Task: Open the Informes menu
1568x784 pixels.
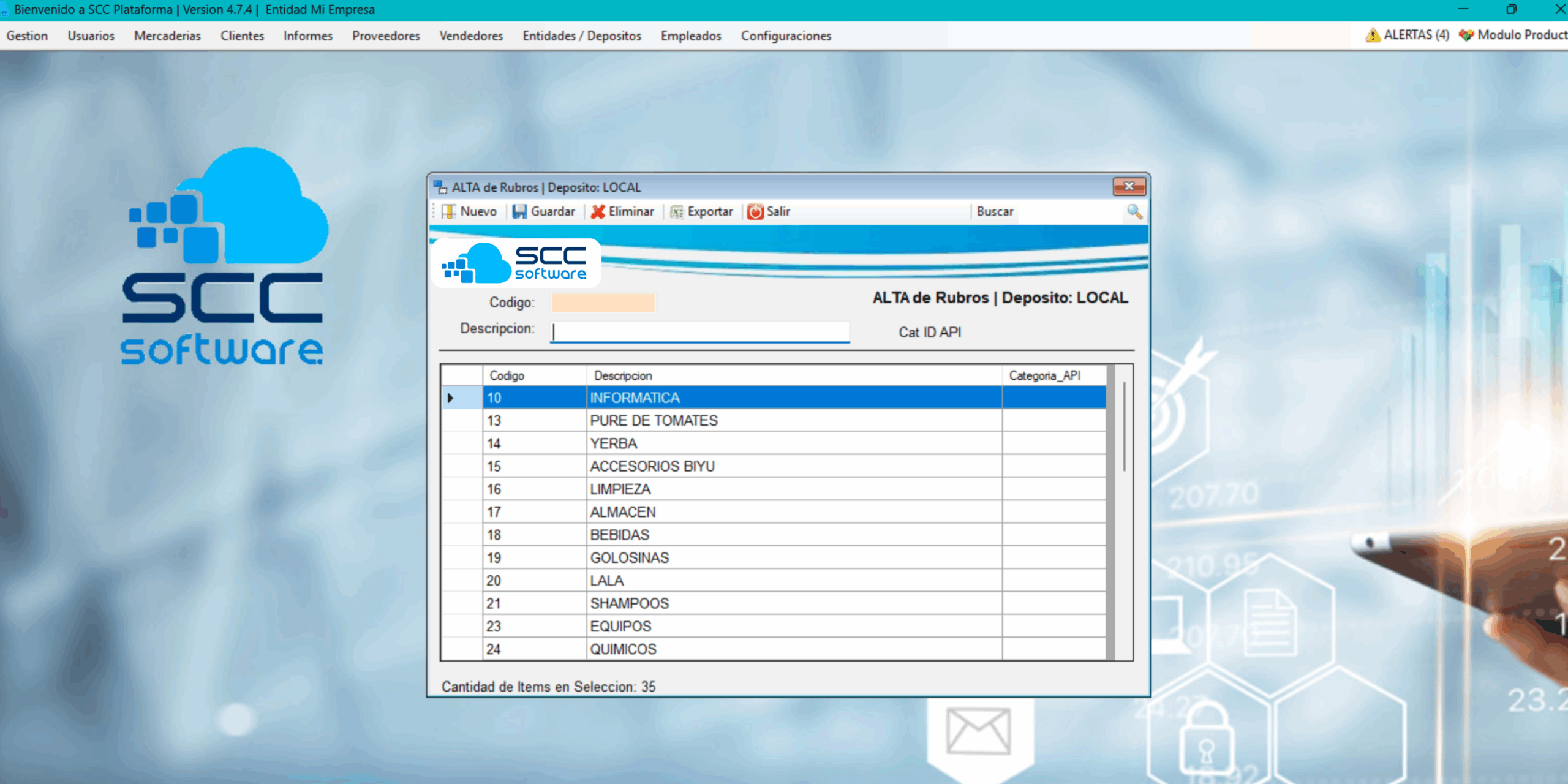Action: click(307, 36)
